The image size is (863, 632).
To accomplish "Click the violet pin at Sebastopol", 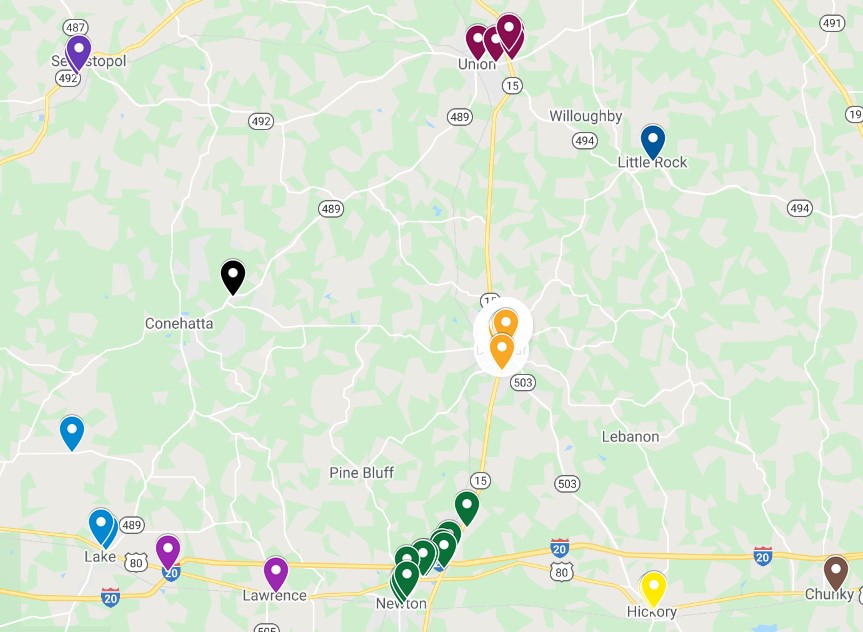I will tap(79, 53).
